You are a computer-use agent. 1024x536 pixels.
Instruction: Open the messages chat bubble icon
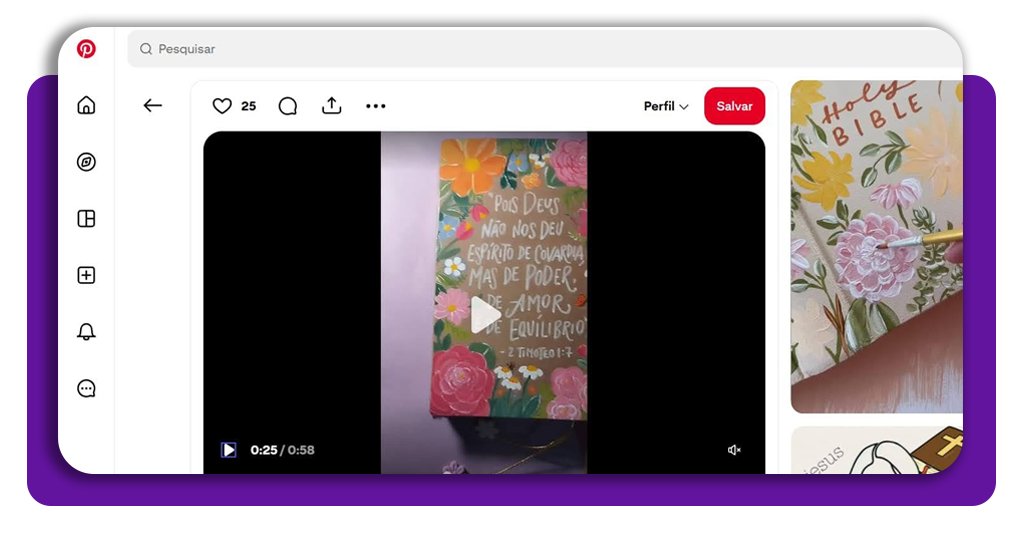pos(87,389)
